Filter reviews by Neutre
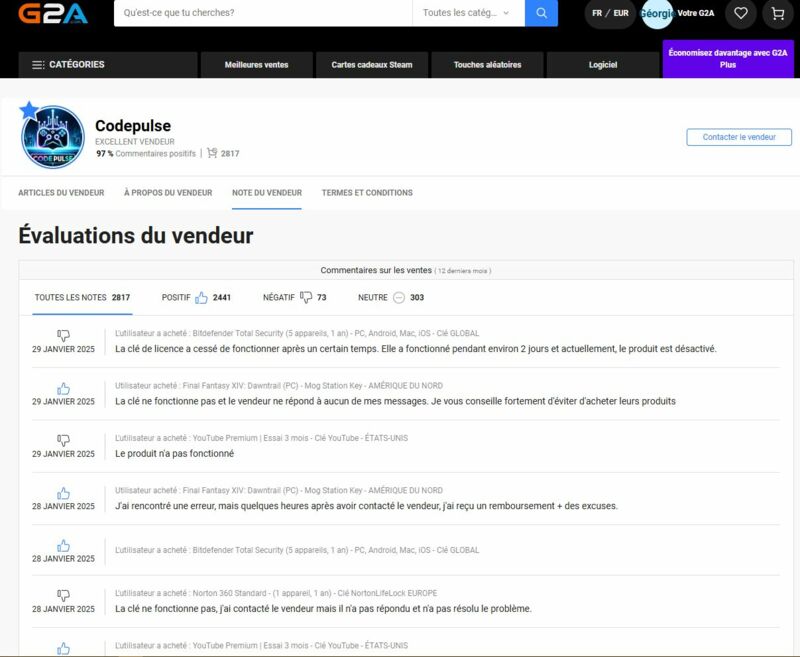800x657 pixels. (391, 297)
